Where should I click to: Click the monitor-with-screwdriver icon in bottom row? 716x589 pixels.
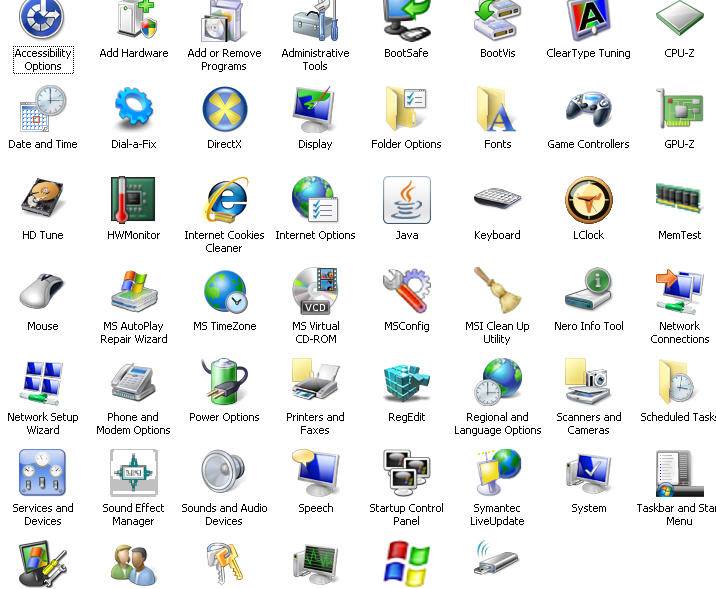pyautogui.click(x=42, y=564)
